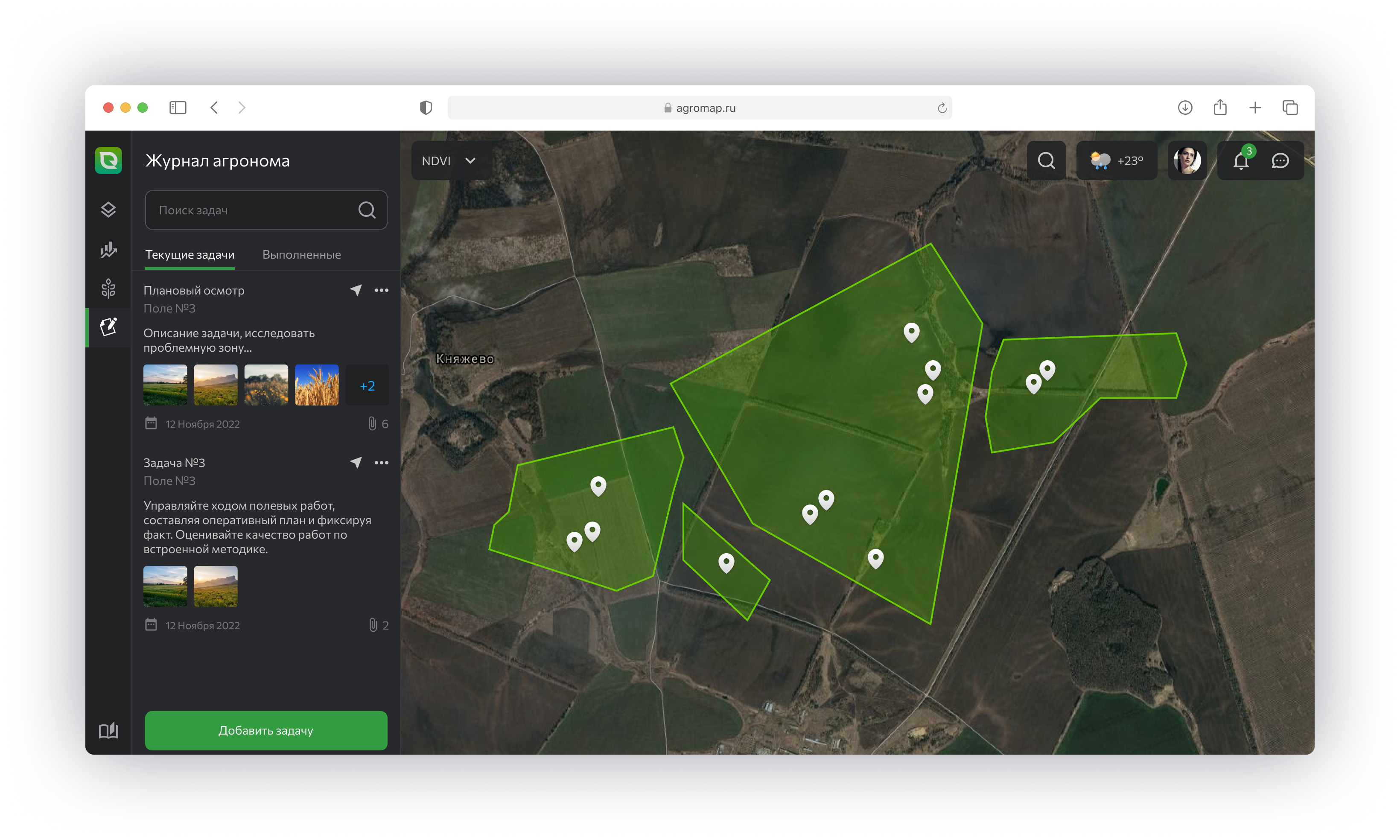This screenshot has width=1400, height=840.
Task: Click locate arrow for Задача №3
Action: click(356, 462)
